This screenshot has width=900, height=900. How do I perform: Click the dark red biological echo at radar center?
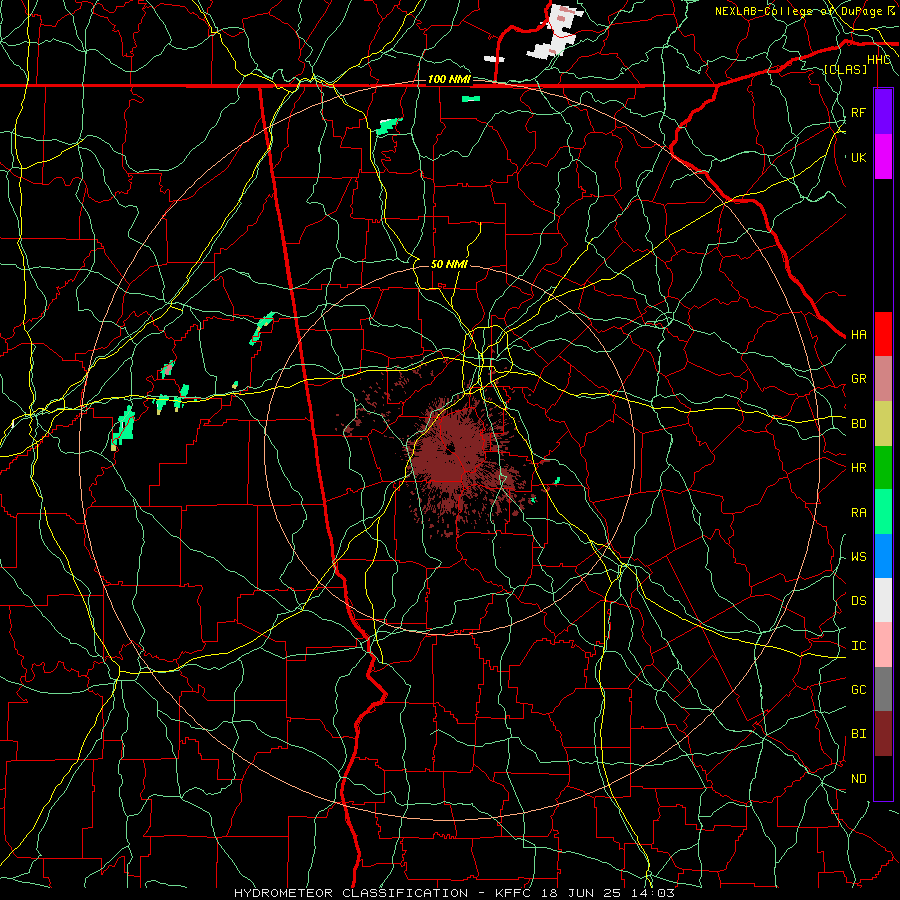pos(451,453)
